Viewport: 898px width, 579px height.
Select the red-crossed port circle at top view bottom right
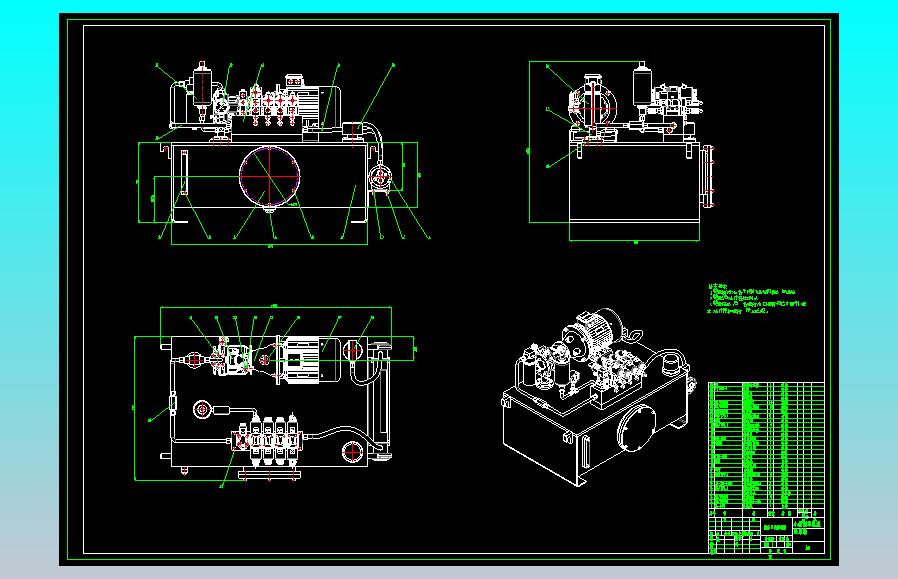pos(353,452)
